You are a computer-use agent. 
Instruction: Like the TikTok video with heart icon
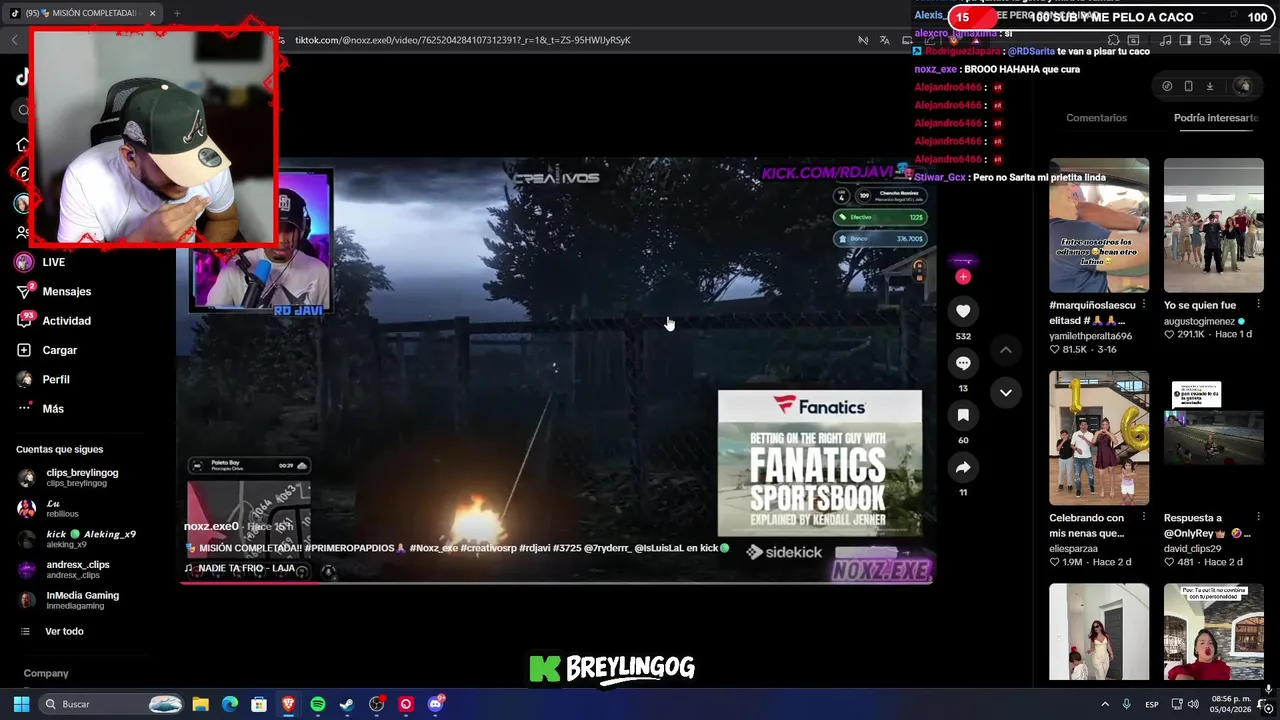click(x=963, y=311)
